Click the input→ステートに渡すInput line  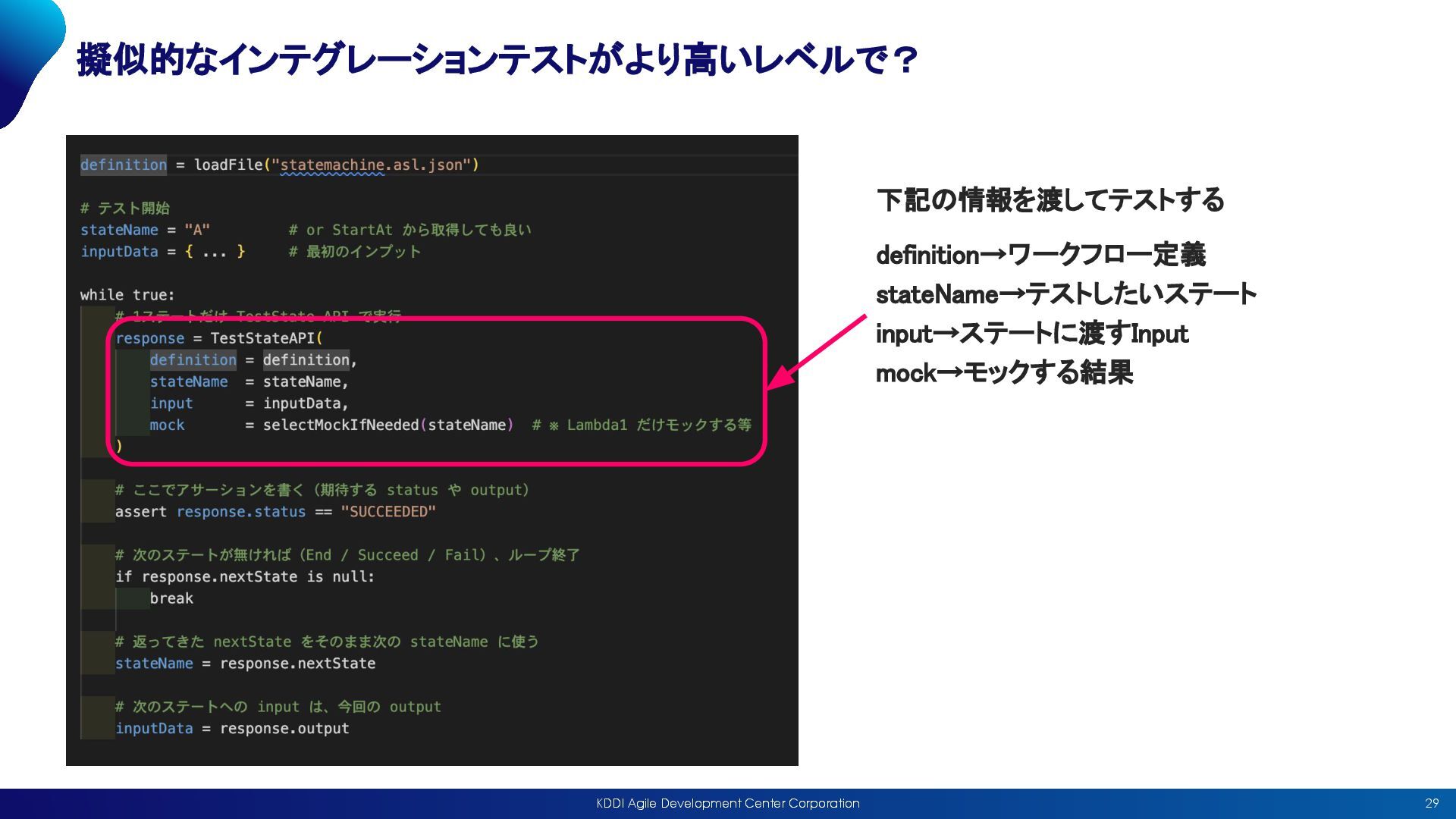coord(1031,334)
